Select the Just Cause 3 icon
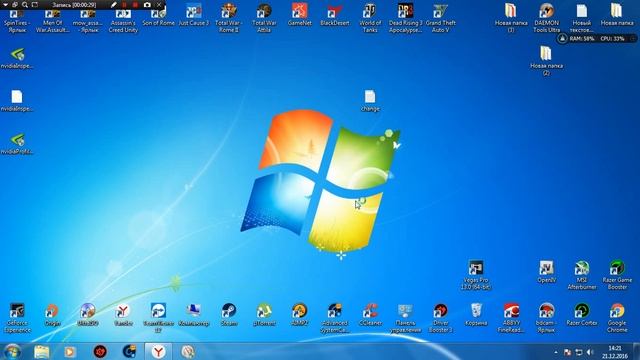Screen dimensions: 640x360 pyautogui.click(x=193, y=16)
